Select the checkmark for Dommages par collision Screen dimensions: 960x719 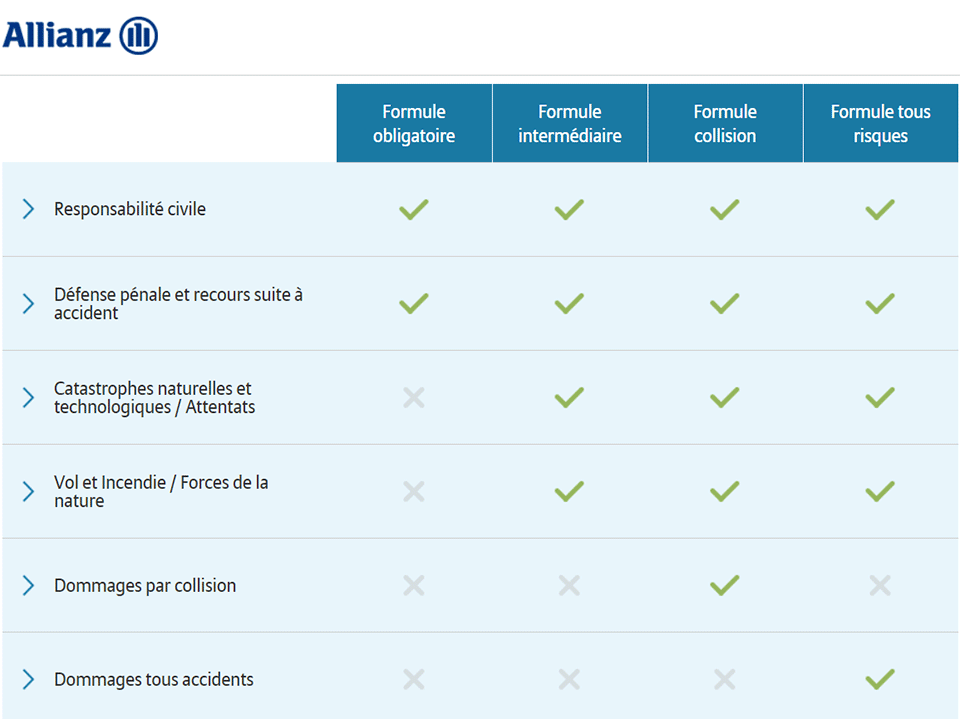pos(724,585)
